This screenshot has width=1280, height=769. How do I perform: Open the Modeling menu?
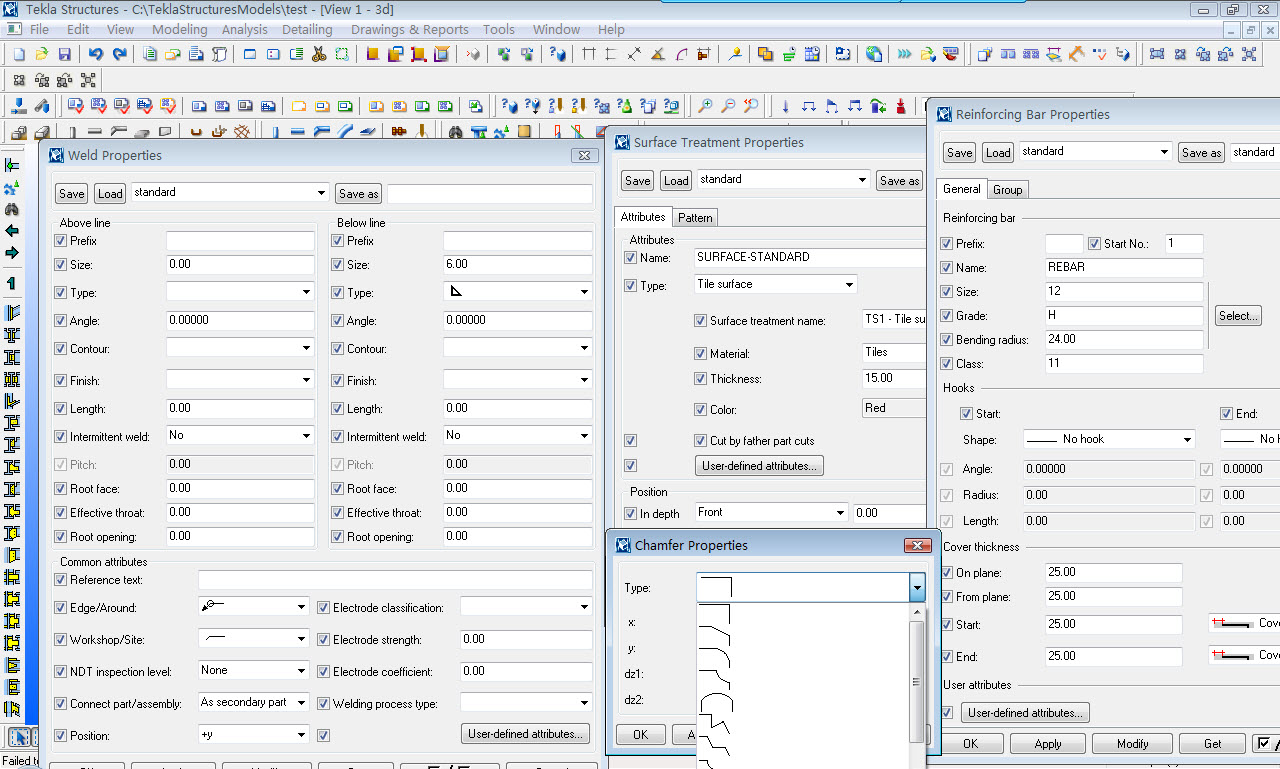179,29
